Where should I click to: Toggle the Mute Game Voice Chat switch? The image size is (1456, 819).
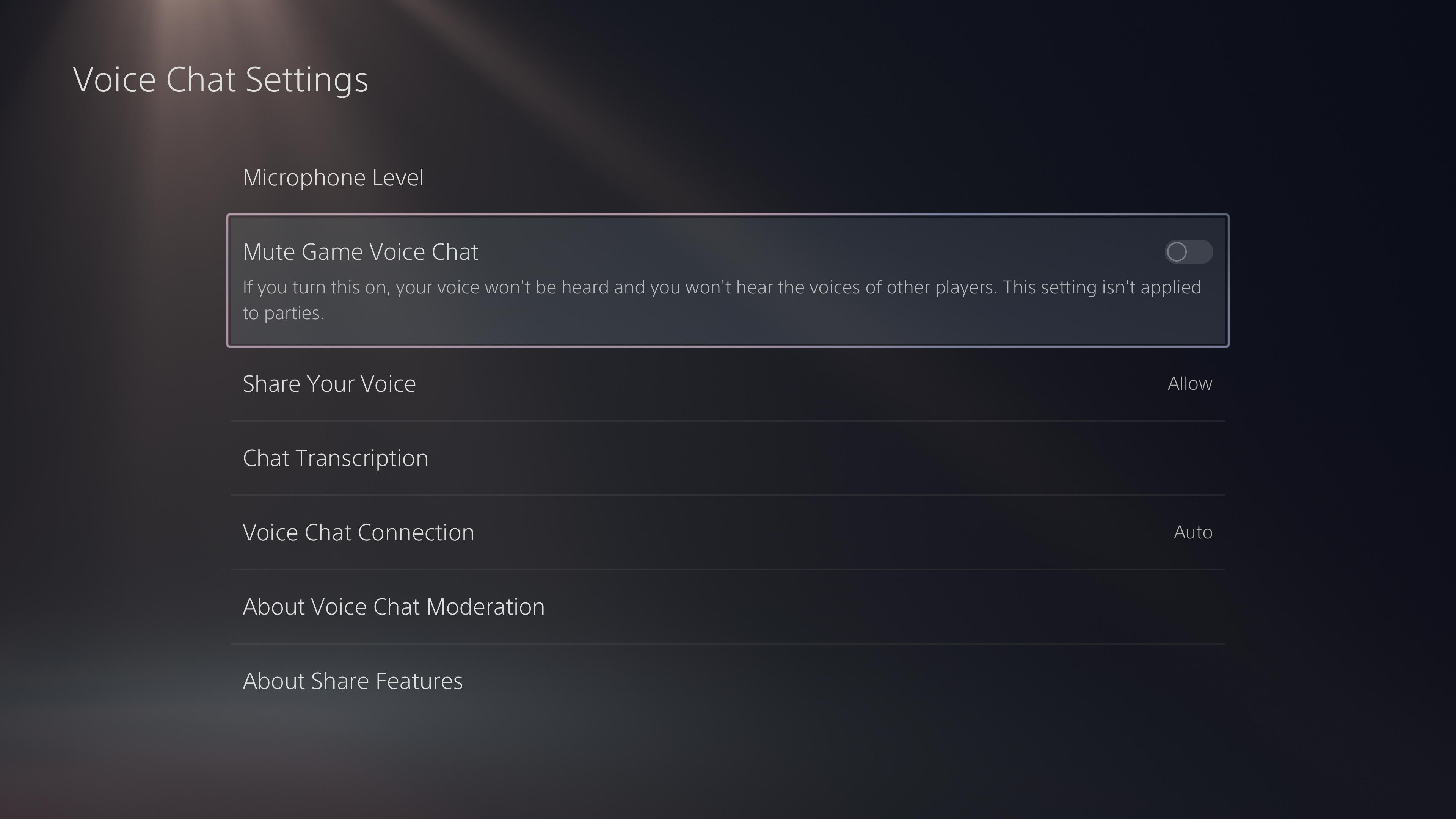coord(1188,251)
